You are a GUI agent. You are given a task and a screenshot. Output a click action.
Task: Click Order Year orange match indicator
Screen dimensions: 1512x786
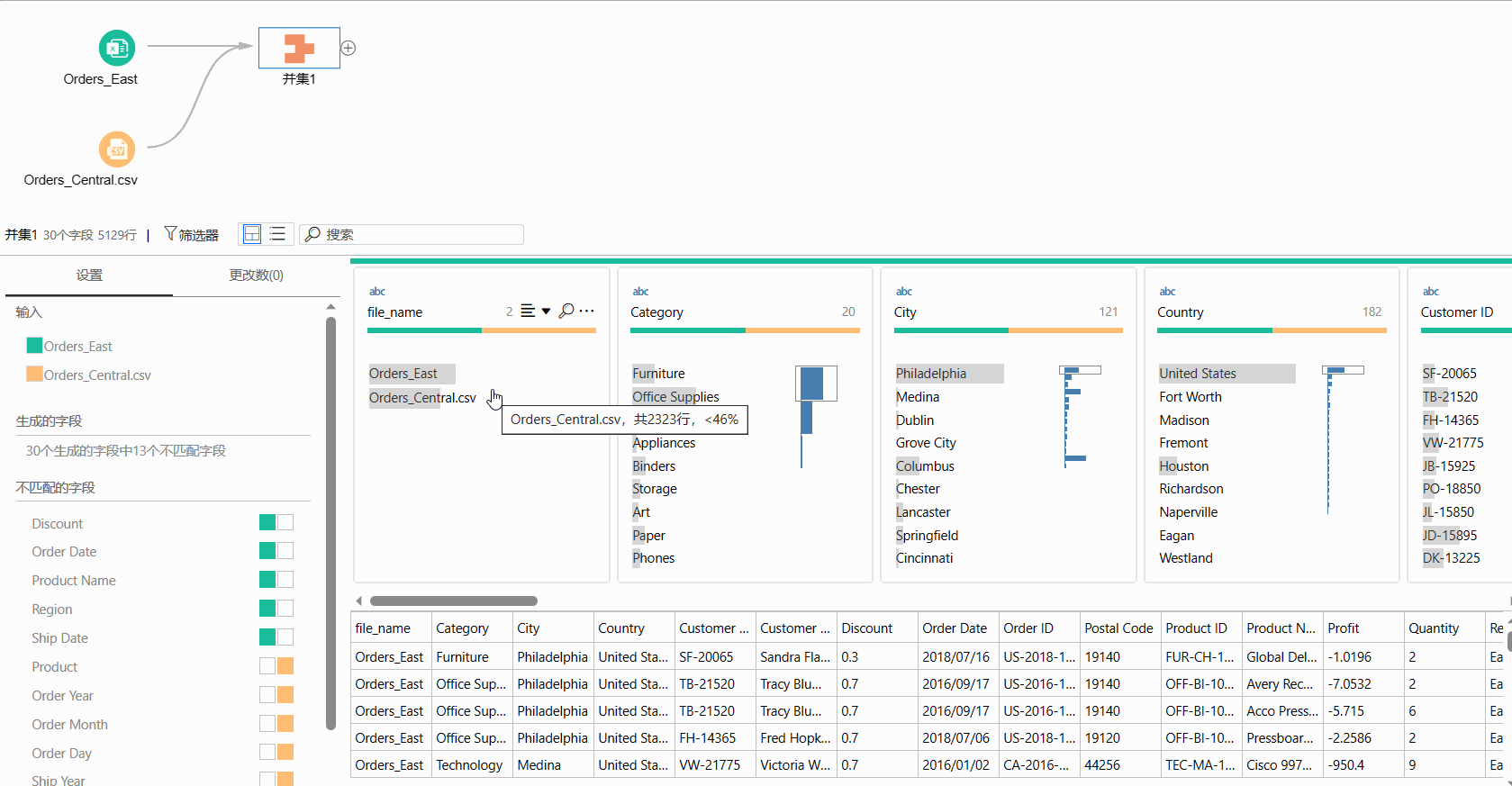(x=285, y=695)
